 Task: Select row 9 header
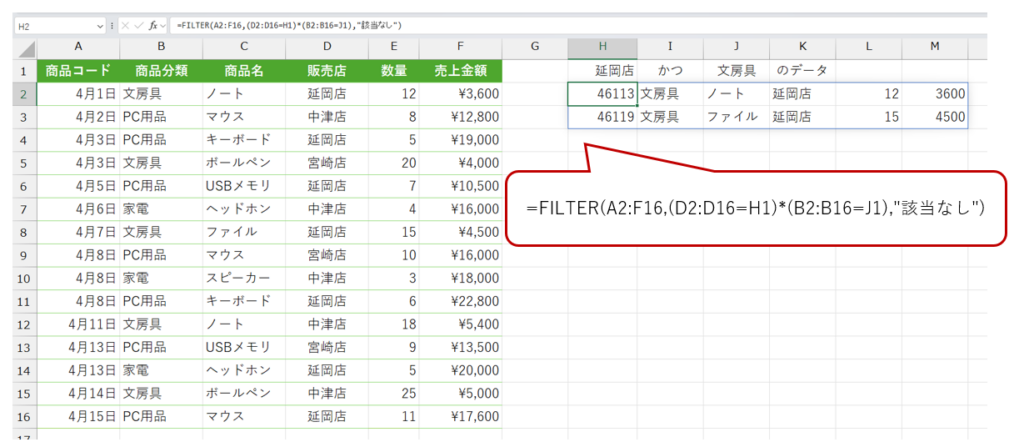coord(26,255)
